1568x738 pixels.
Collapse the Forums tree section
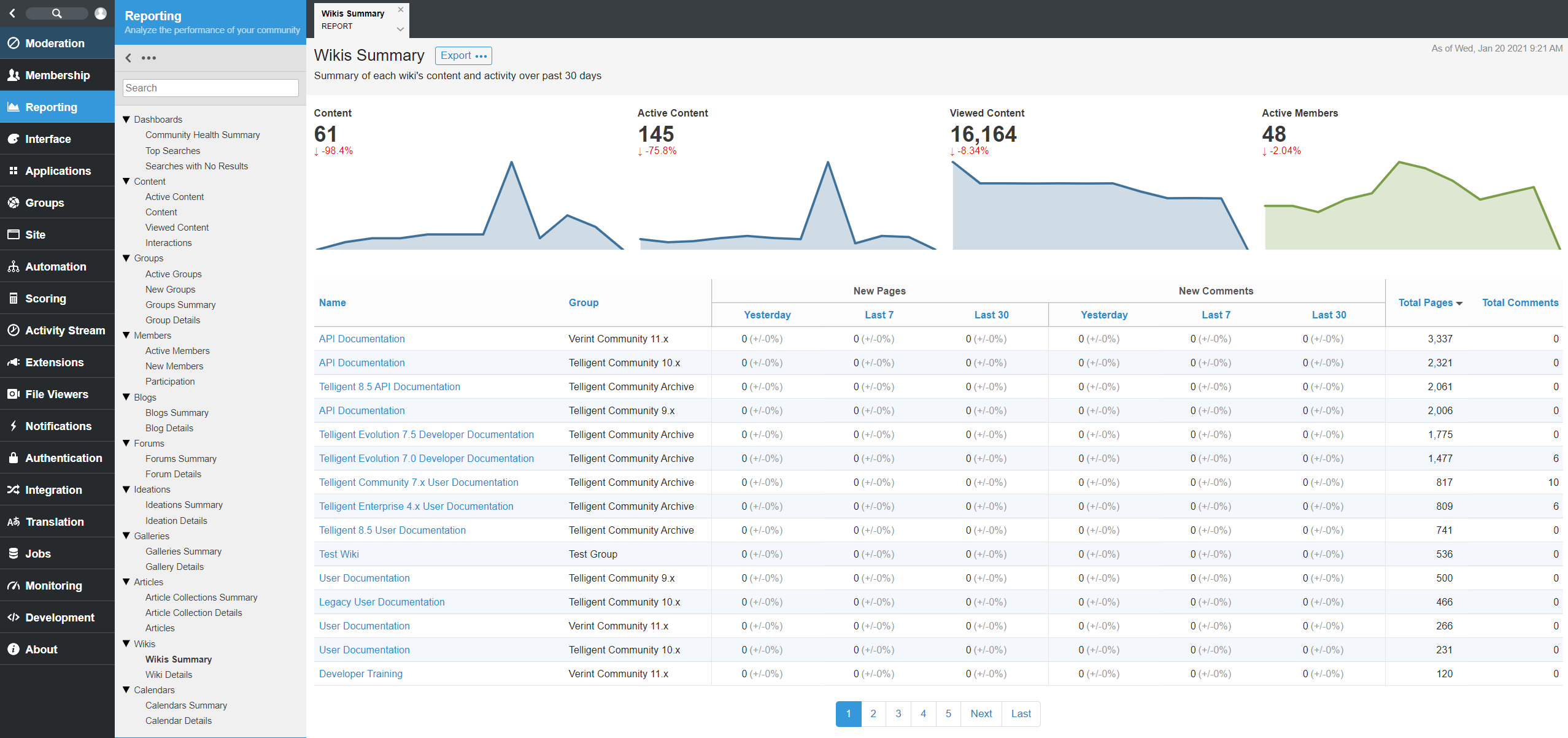(x=126, y=444)
